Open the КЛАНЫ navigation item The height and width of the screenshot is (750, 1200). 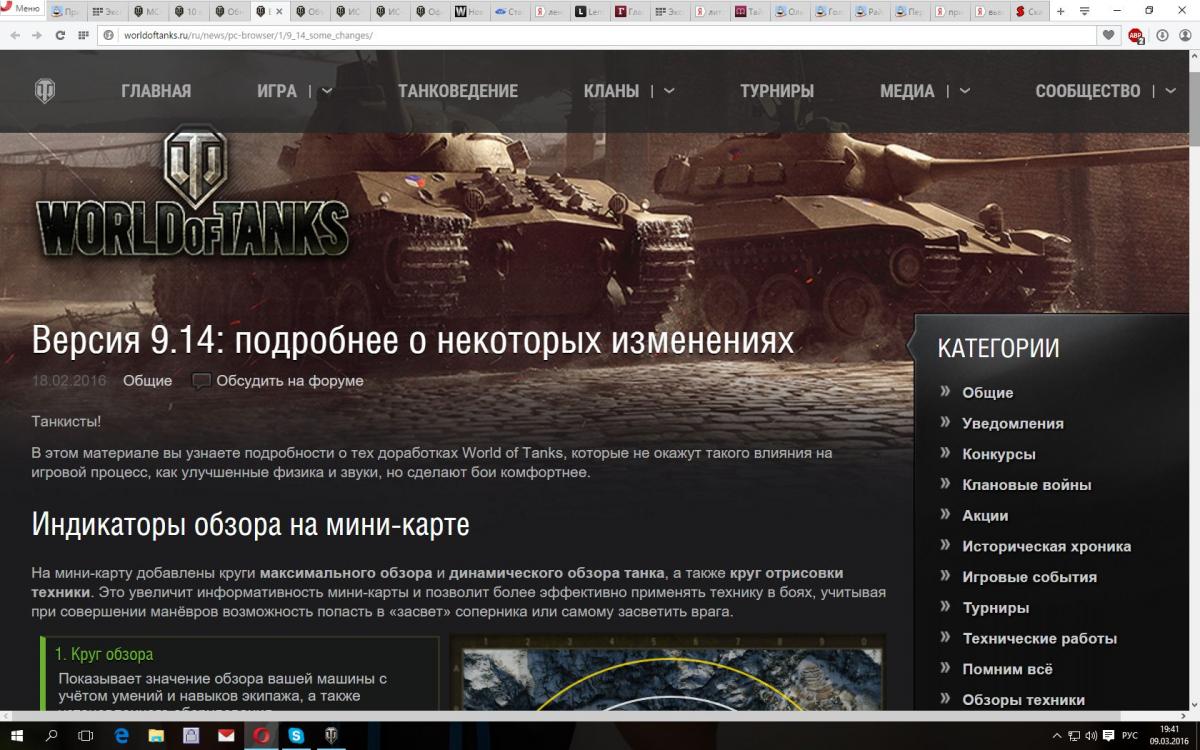click(x=611, y=91)
